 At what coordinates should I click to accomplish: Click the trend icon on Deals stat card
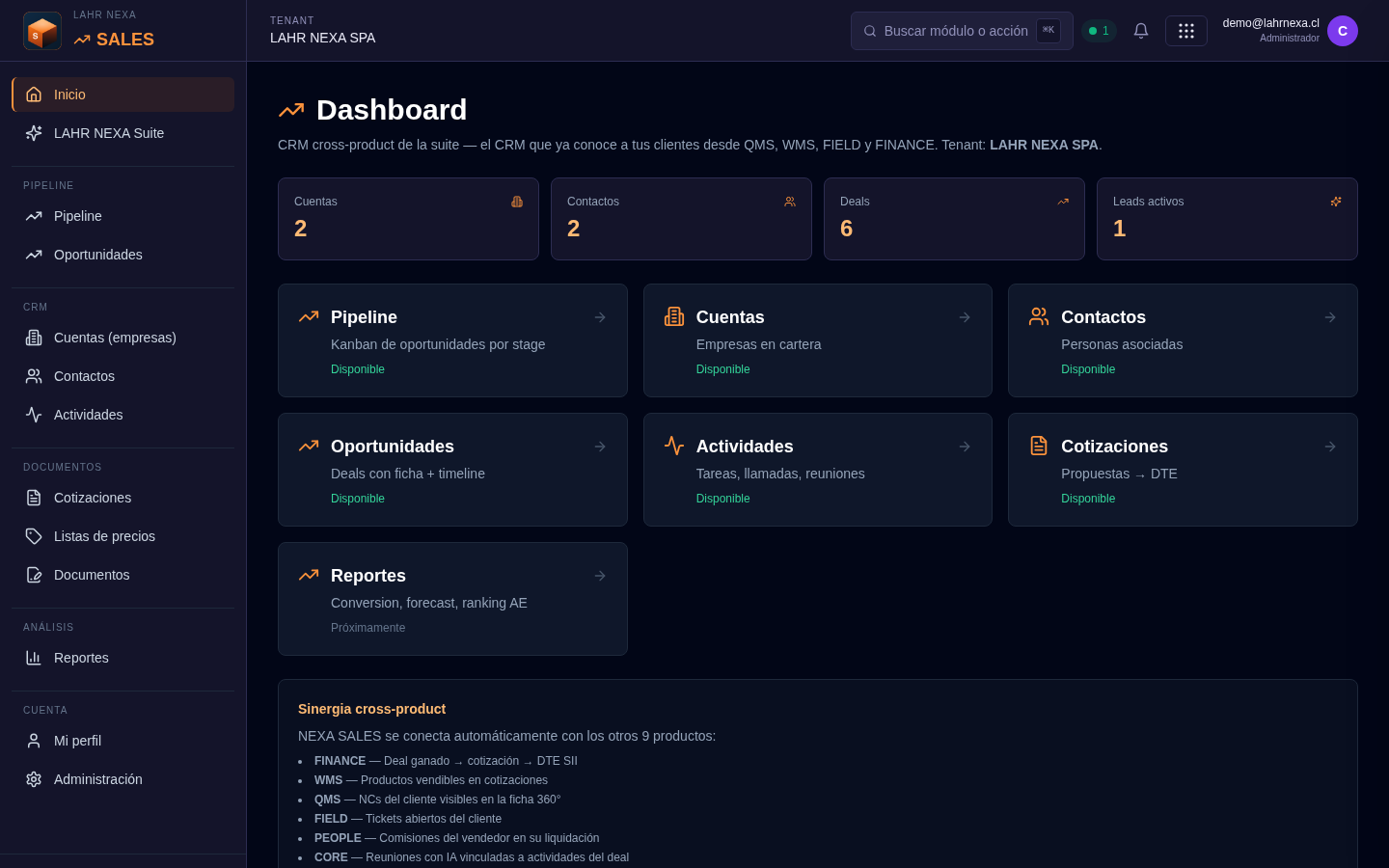(x=1063, y=202)
